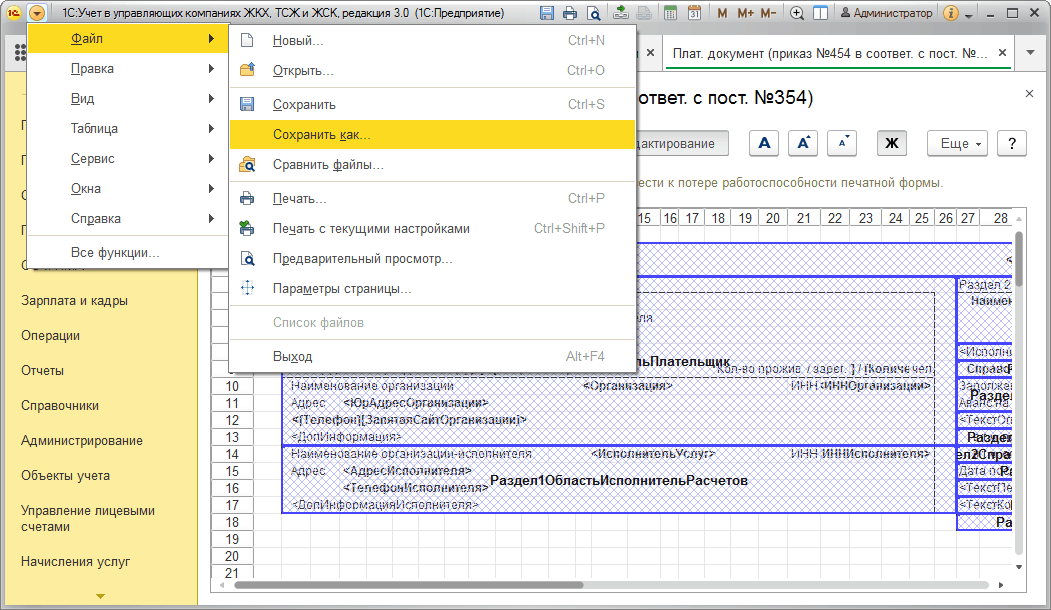Click the Сравнить файлы icon
Screen dimensions: 1051x610
tap(247, 164)
